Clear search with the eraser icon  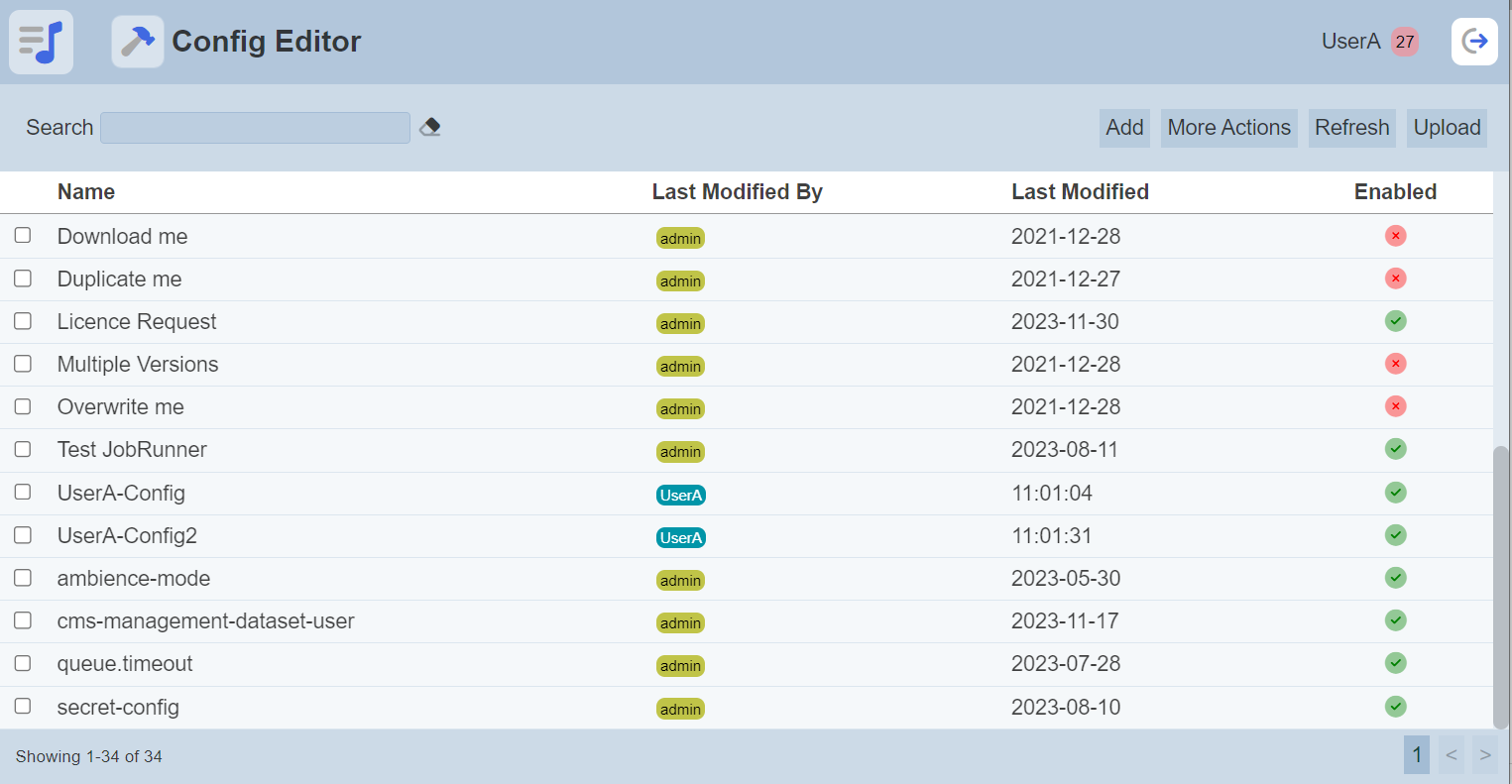click(x=430, y=127)
